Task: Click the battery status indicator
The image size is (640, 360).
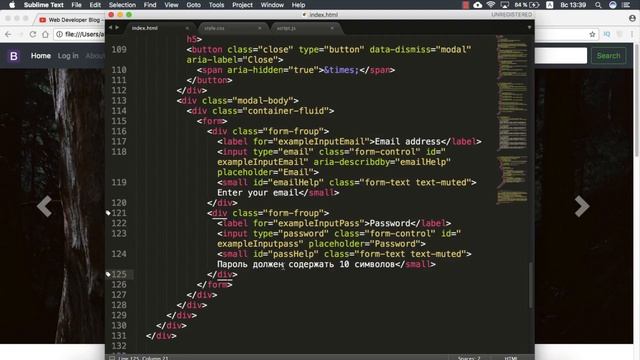Action: (x=527, y=5)
